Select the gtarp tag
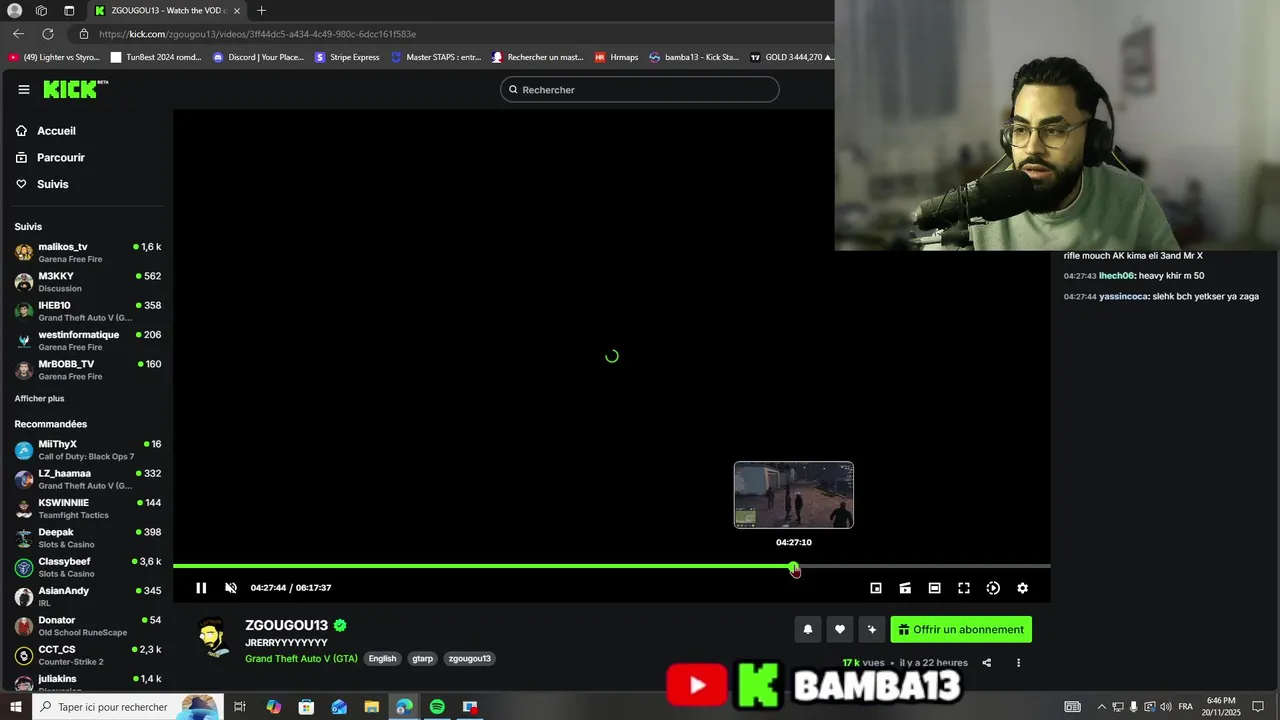1280x720 pixels. click(423, 658)
